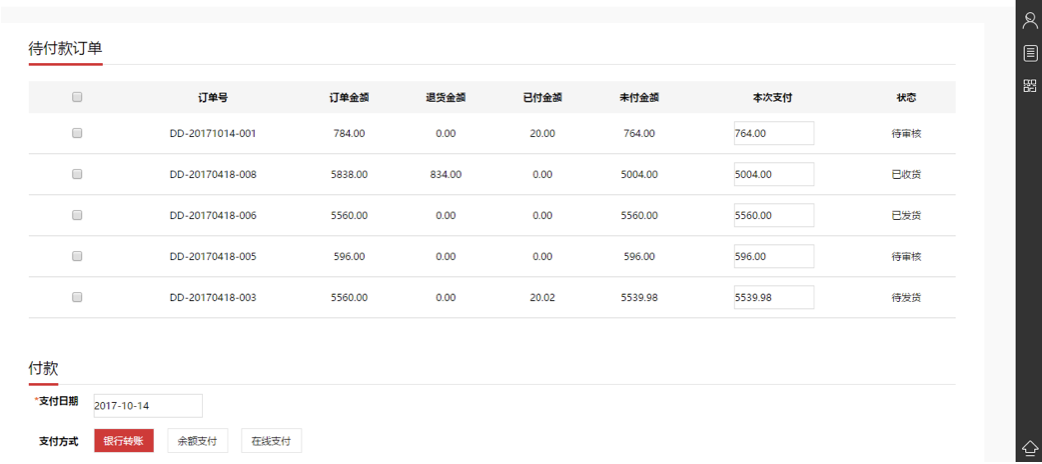Open the order list document icon
Image resolution: width=1042 pixels, height=464 pixels.
pos(1029,53)
